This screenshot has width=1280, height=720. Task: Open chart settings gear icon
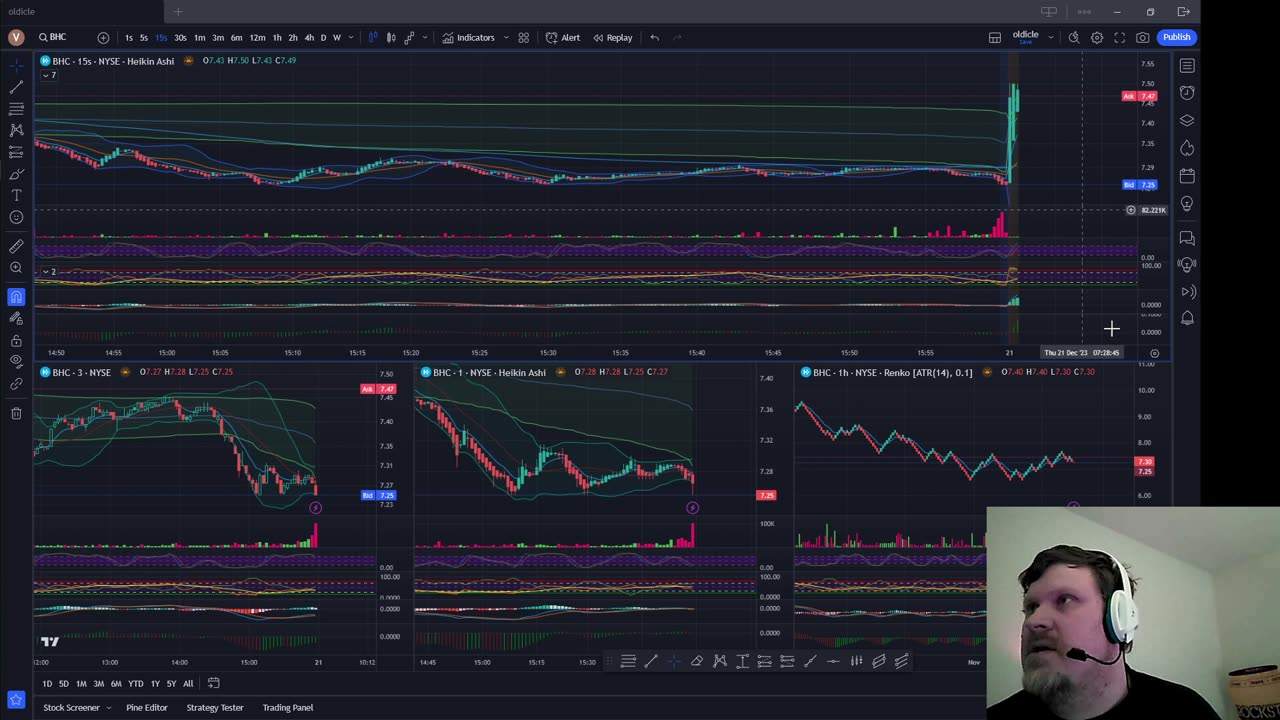click(1097, 37)
